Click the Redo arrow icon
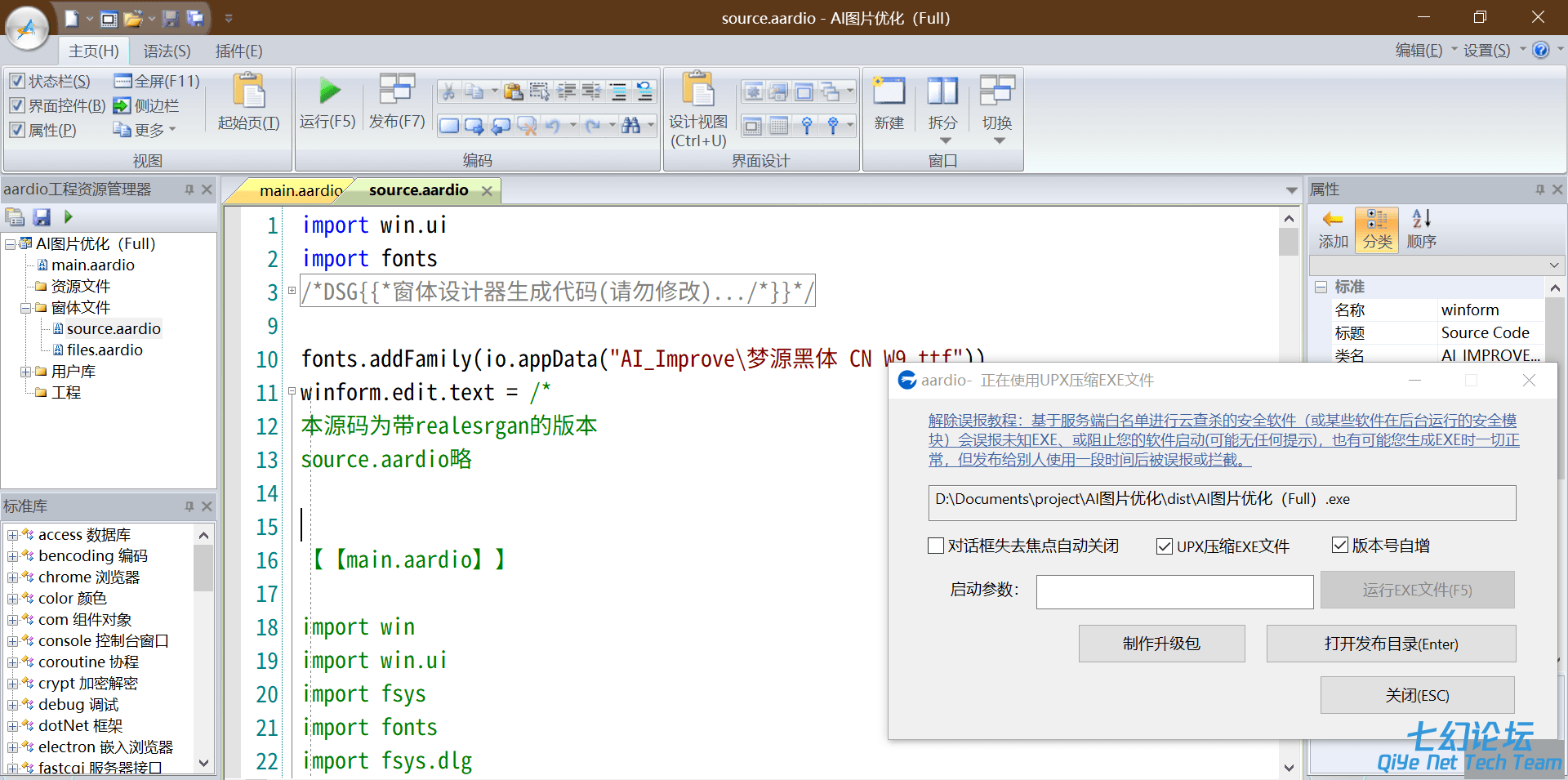This screenshot has width=1568, height=780. point(593,125)
